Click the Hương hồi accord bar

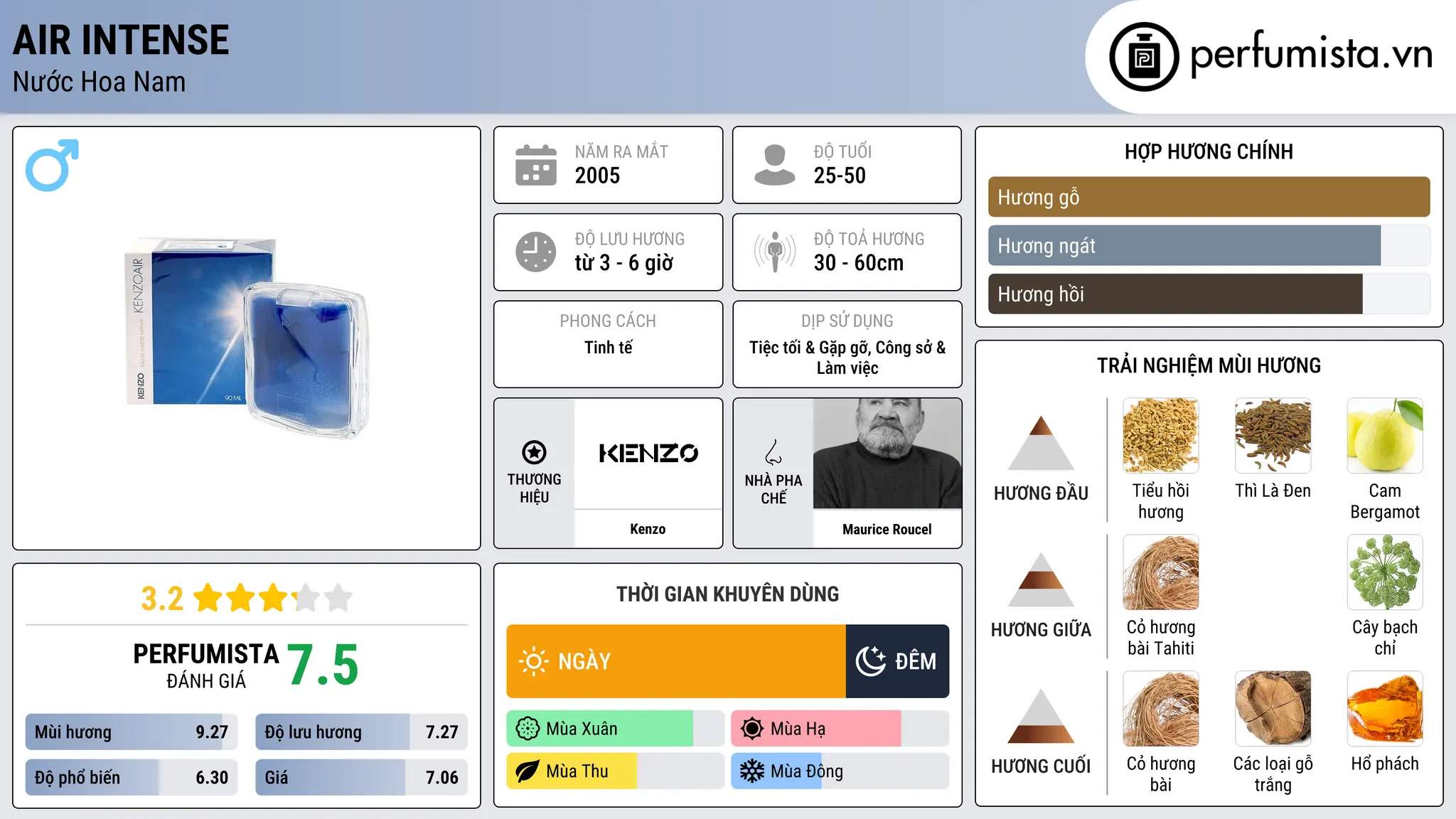click(x=1209, y=294)
